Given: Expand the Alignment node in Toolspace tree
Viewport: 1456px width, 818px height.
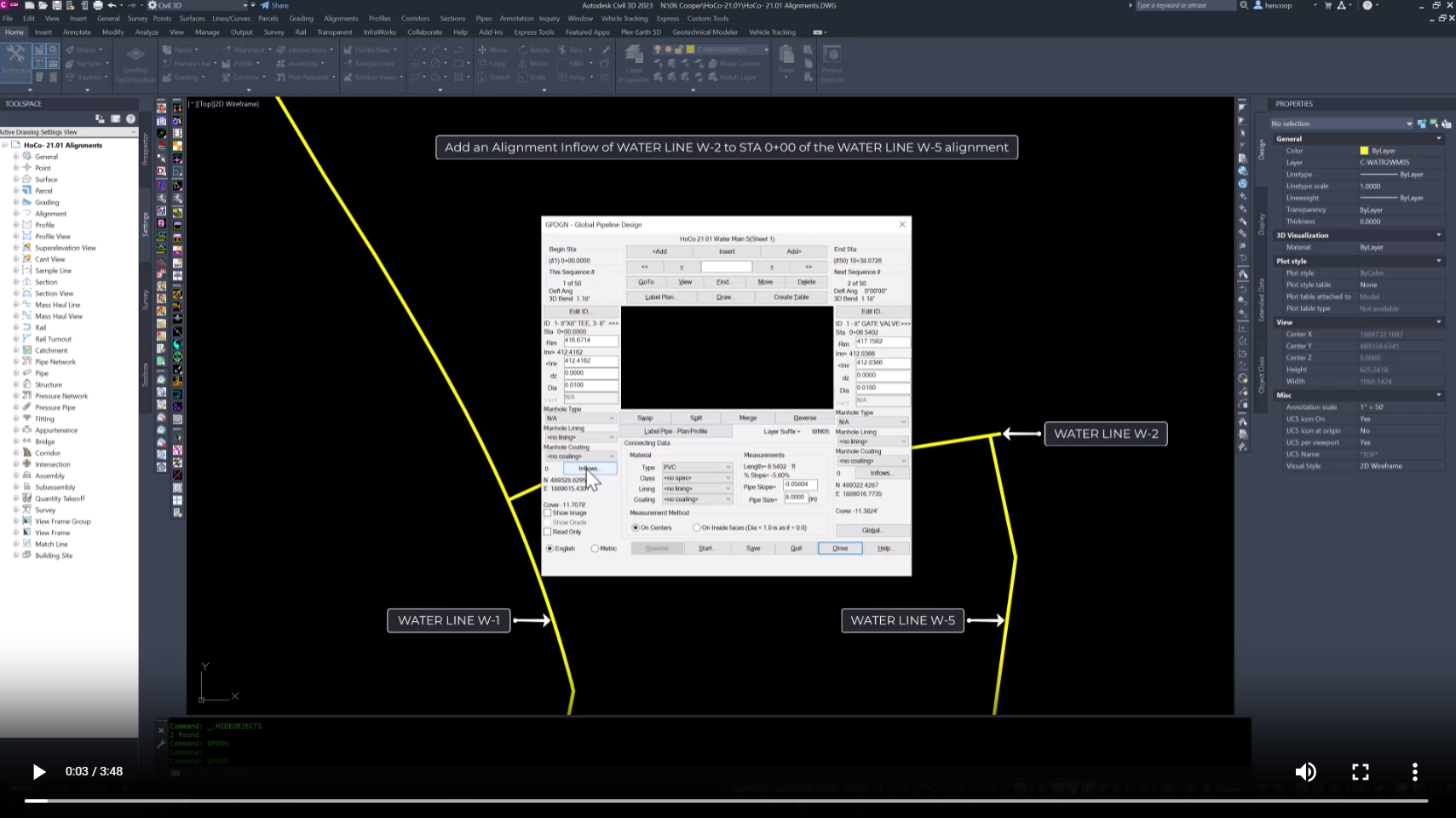Looking at the screenshot, I should coord(15,214).
